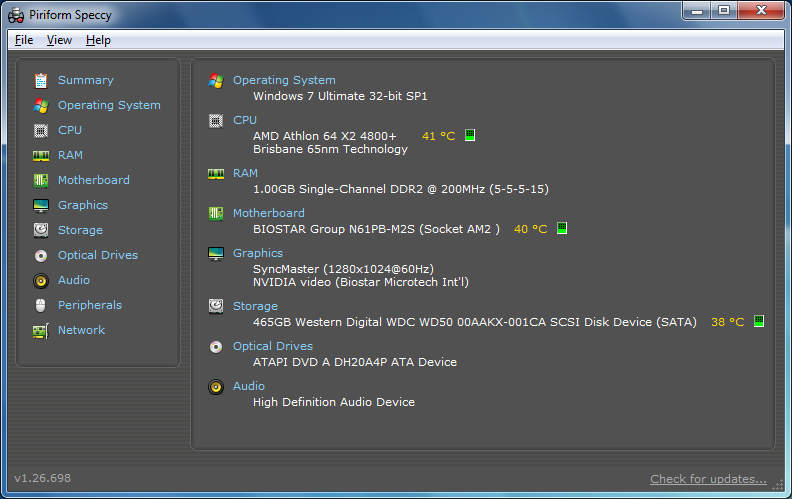Click the Motherboard icon in sidebar

41,180
